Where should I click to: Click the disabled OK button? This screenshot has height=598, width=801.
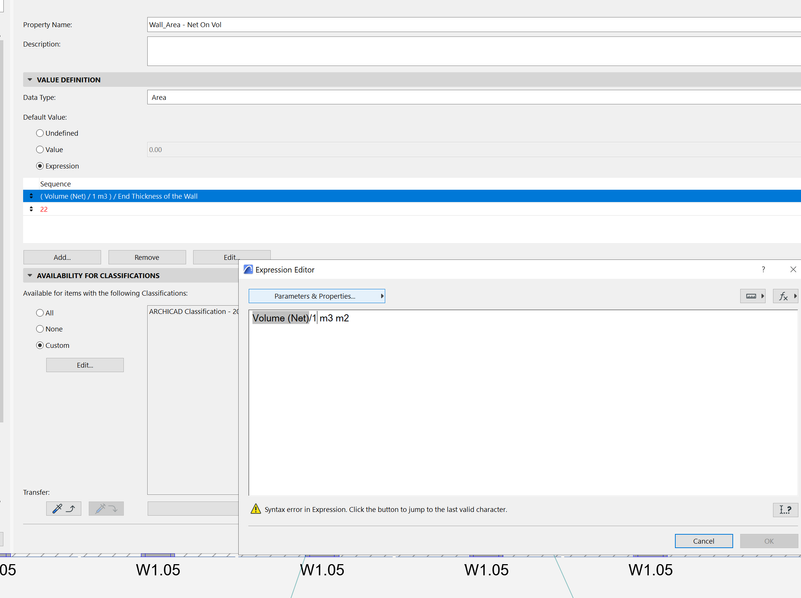pos(769,541)
